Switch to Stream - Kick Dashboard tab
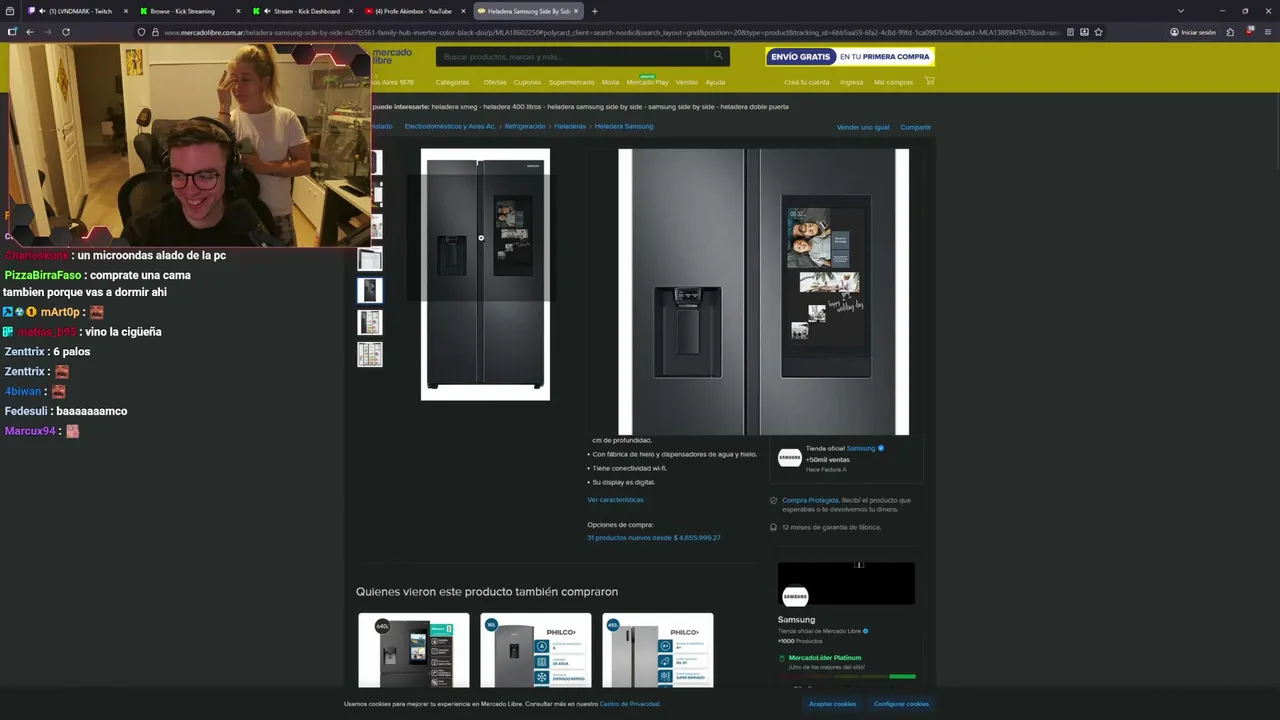 click(302, 11)
